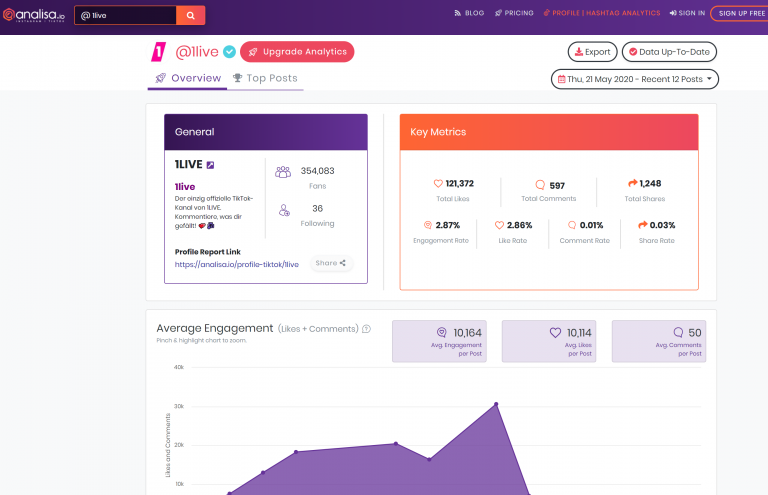
Task: Click the Total Shares label
Action: tap(645, 199)
